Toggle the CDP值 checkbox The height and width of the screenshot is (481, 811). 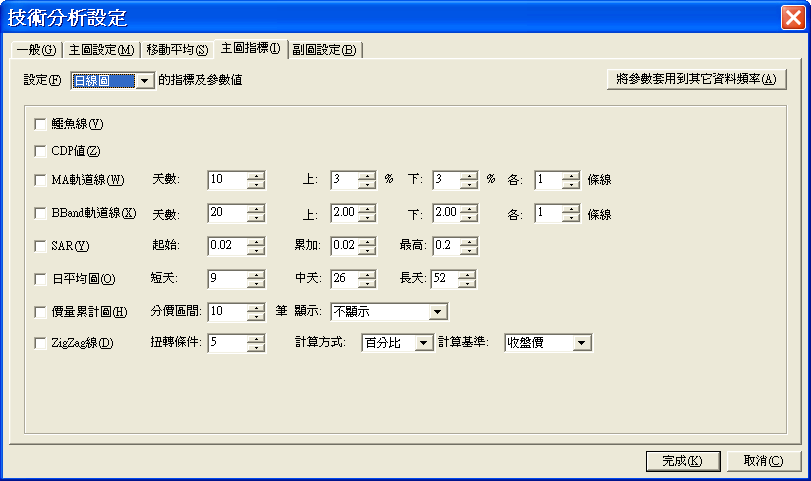coord(40,152)
